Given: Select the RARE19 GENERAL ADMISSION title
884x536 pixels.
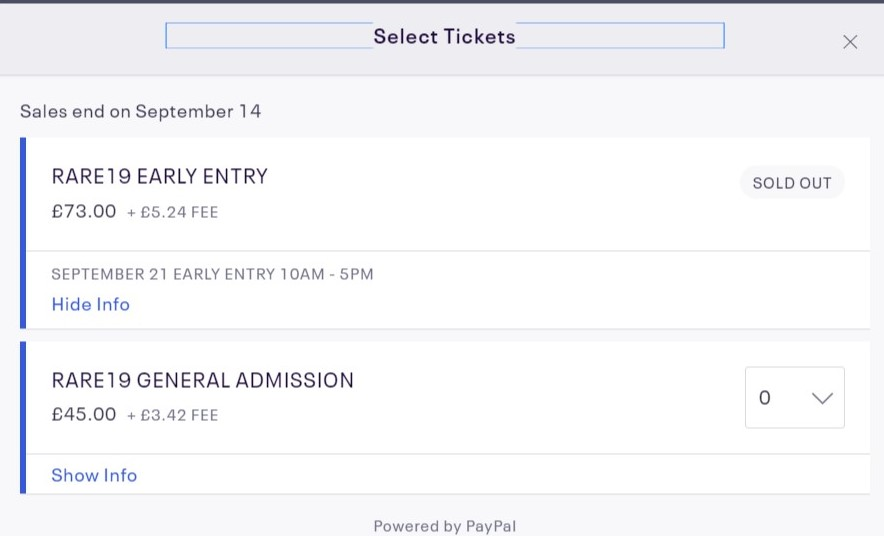Looking at the screenshot, I should 203,380.
